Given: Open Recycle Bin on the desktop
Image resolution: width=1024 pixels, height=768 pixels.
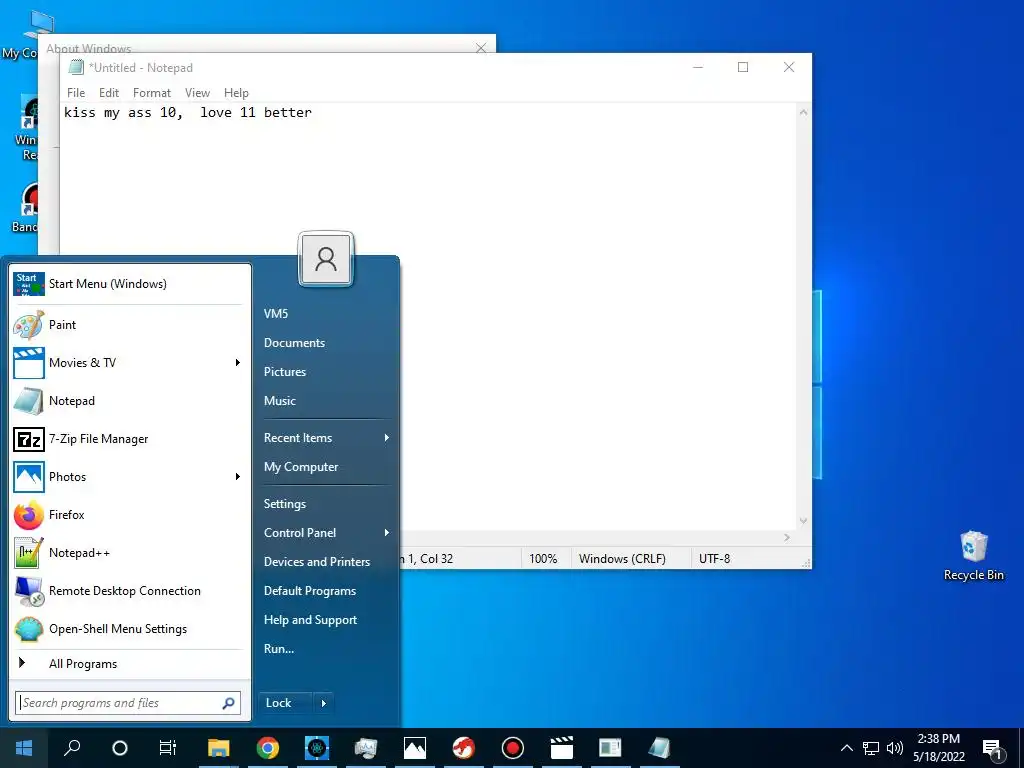Looking at the screenshot, I should tap(973, 556).
